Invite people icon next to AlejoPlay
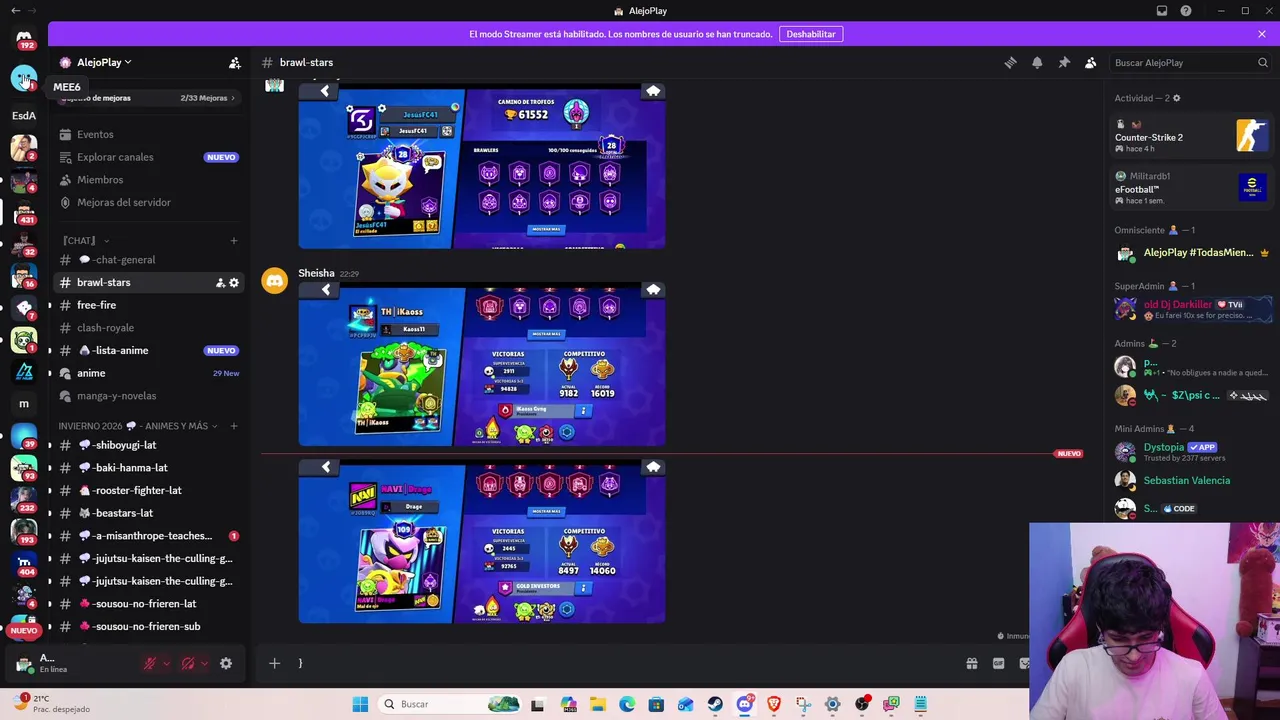The width and height of the screenshot is (1280, 720). coord(235,62)
